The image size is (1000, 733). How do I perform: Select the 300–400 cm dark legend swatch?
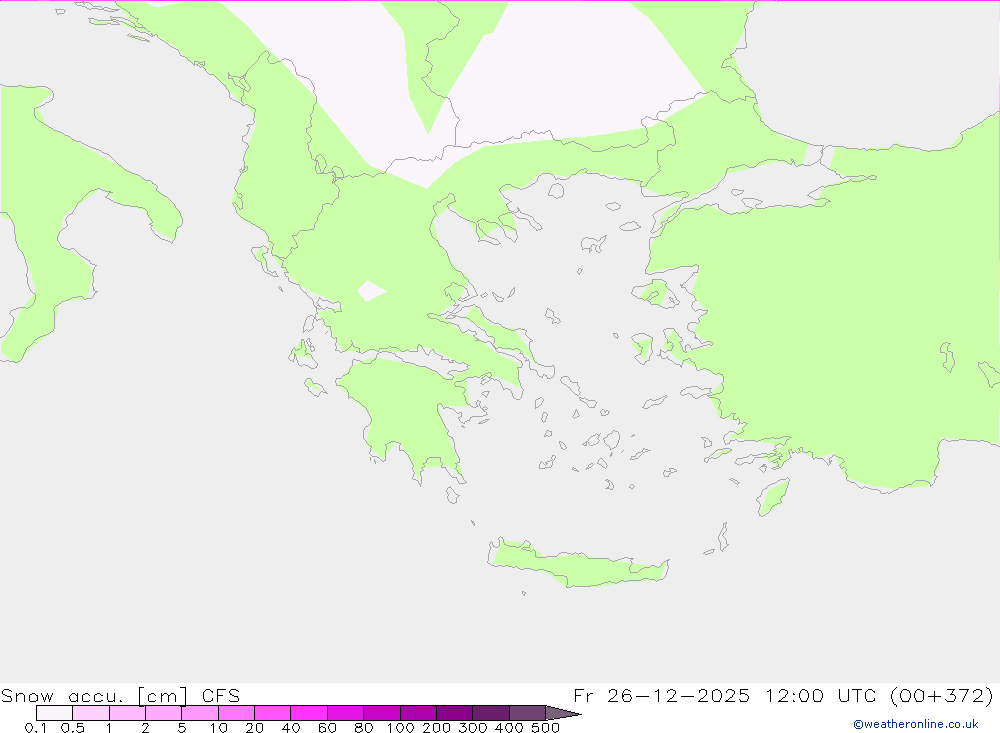pyautogui.click(x=490, y=713)
